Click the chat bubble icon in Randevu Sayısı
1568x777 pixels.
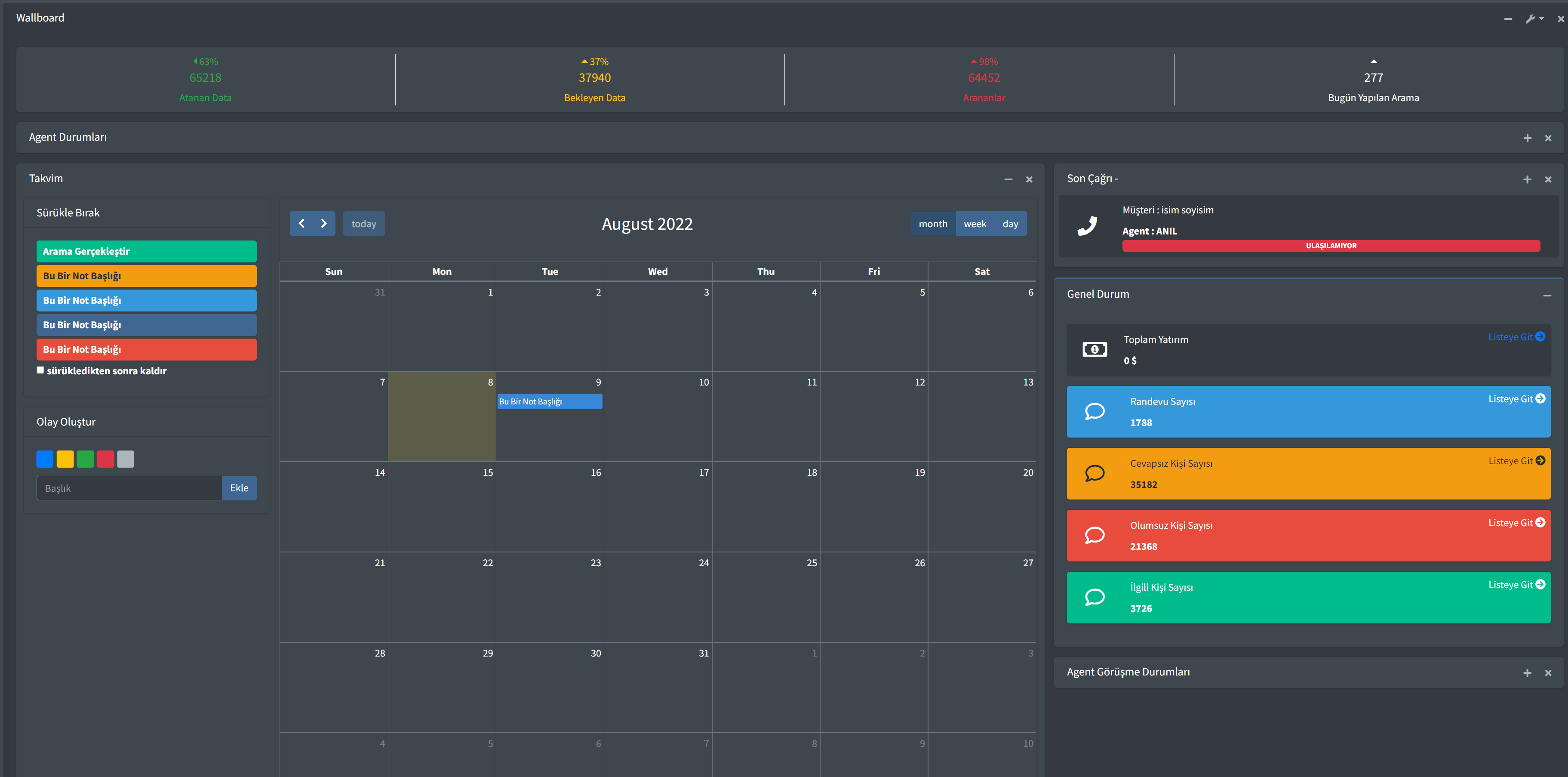click(1095, 412)
